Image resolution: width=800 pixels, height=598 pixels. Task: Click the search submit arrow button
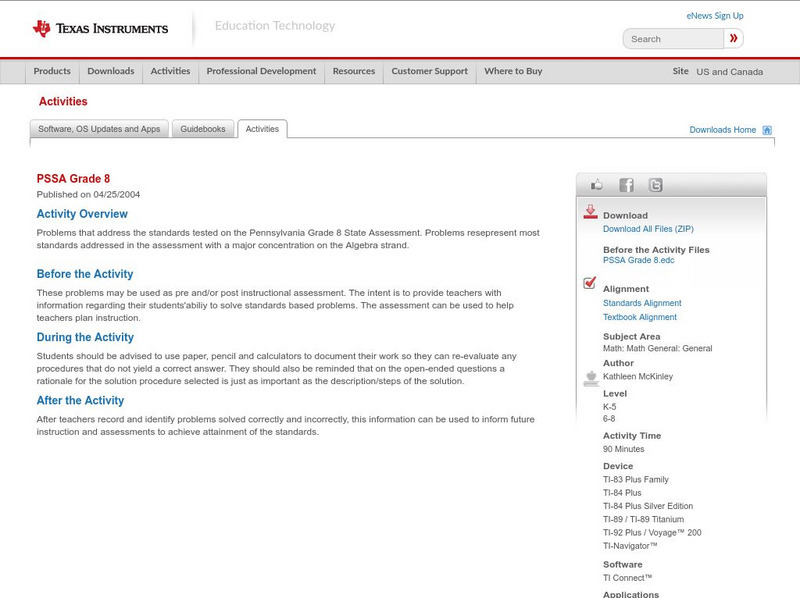click(x=733, y=38)
